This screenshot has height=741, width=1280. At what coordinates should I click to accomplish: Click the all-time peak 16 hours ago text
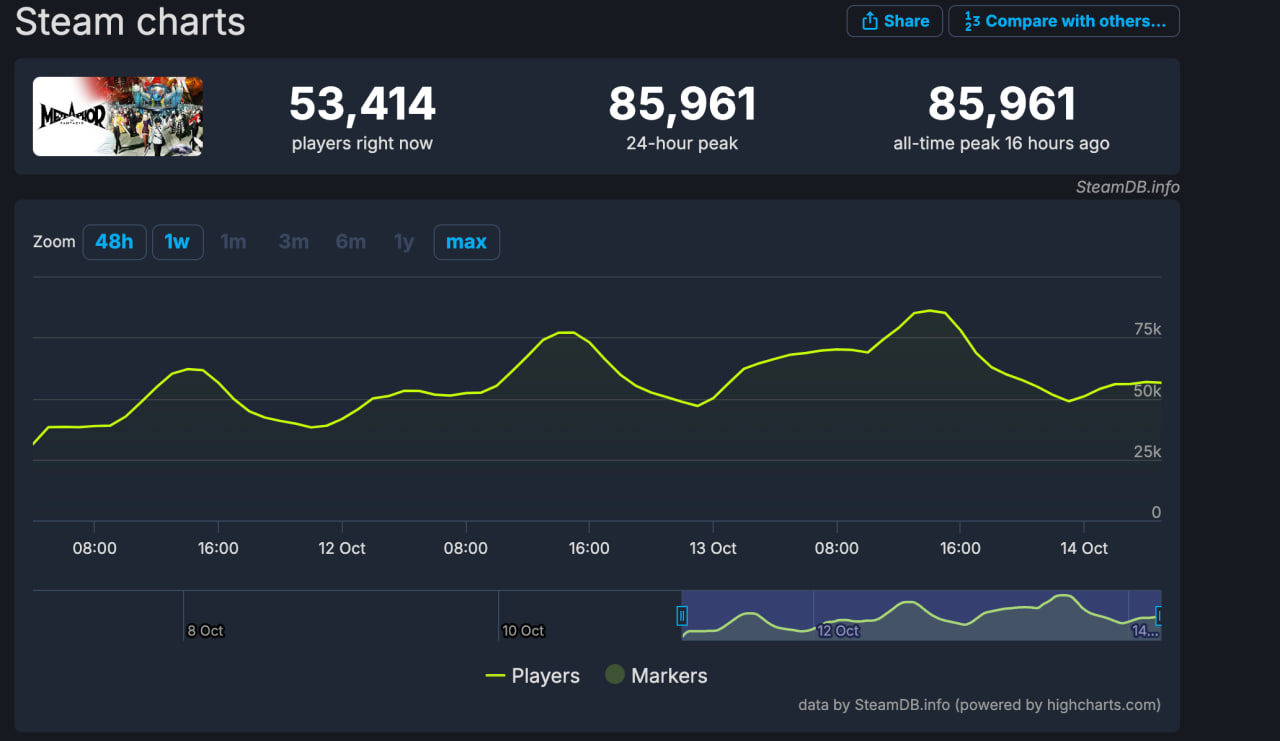(x=1001, y=143)
